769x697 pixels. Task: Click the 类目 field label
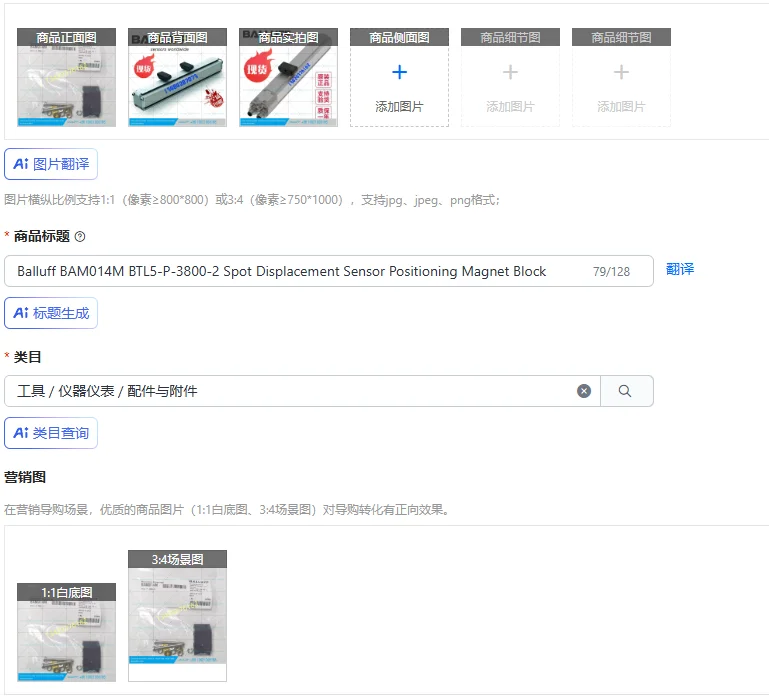point(27,357)
